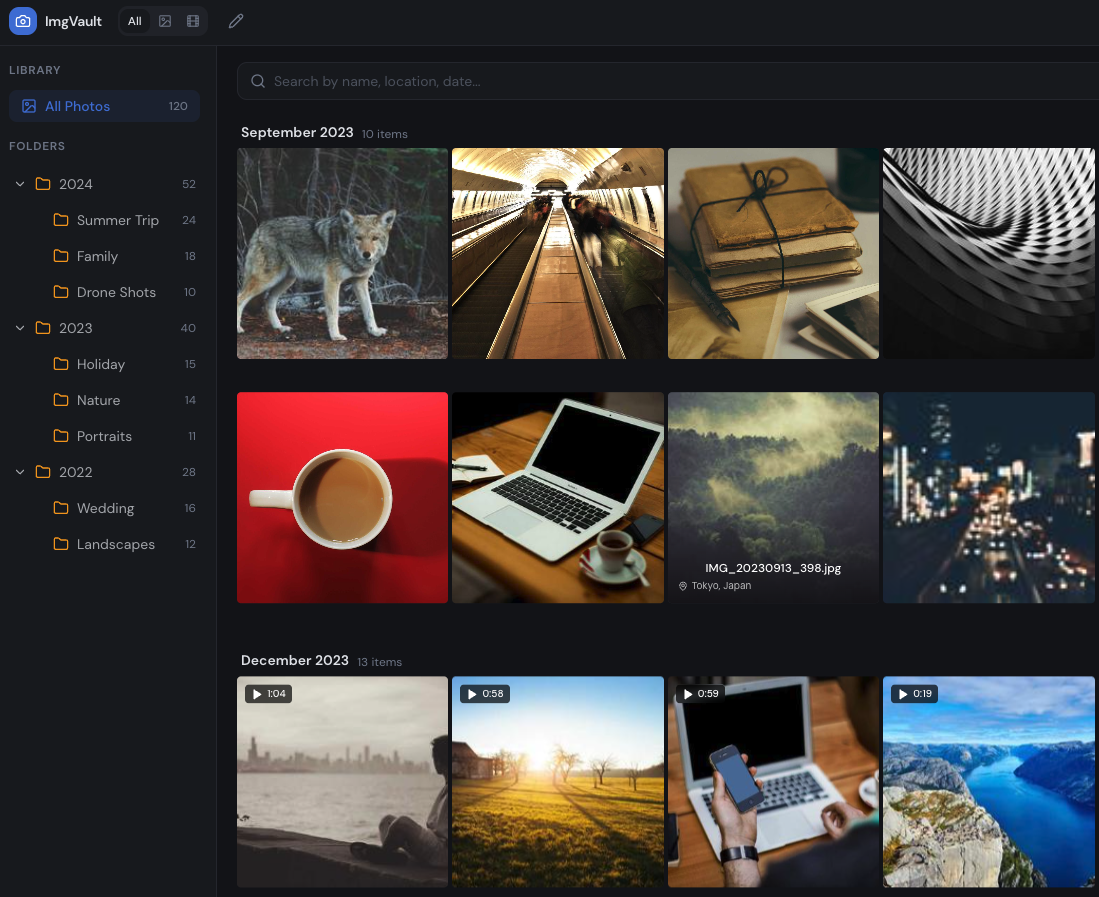Click the search magnifier icon
Image resolution: width=1099 pixels, height=897 pixels.
pos(258,81)
